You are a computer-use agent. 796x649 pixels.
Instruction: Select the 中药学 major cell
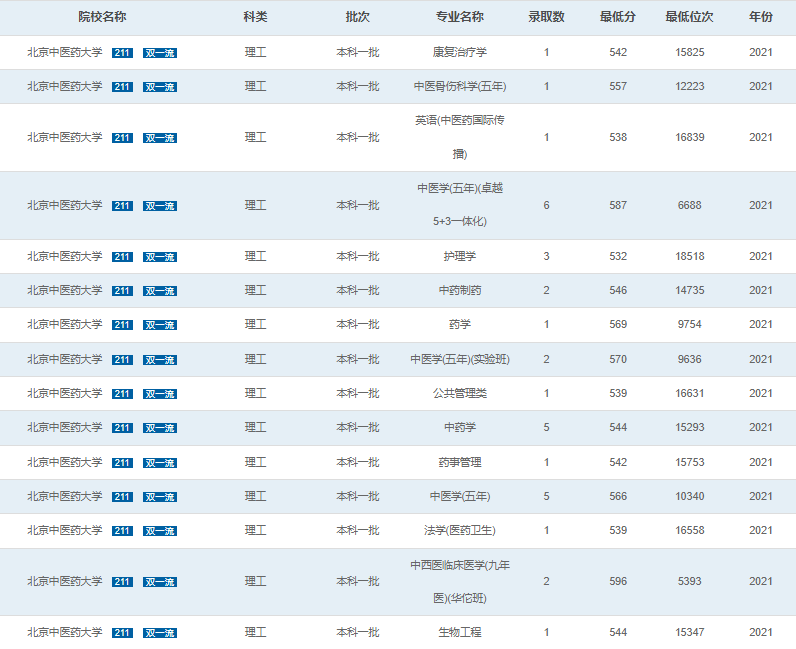(459, 428)
